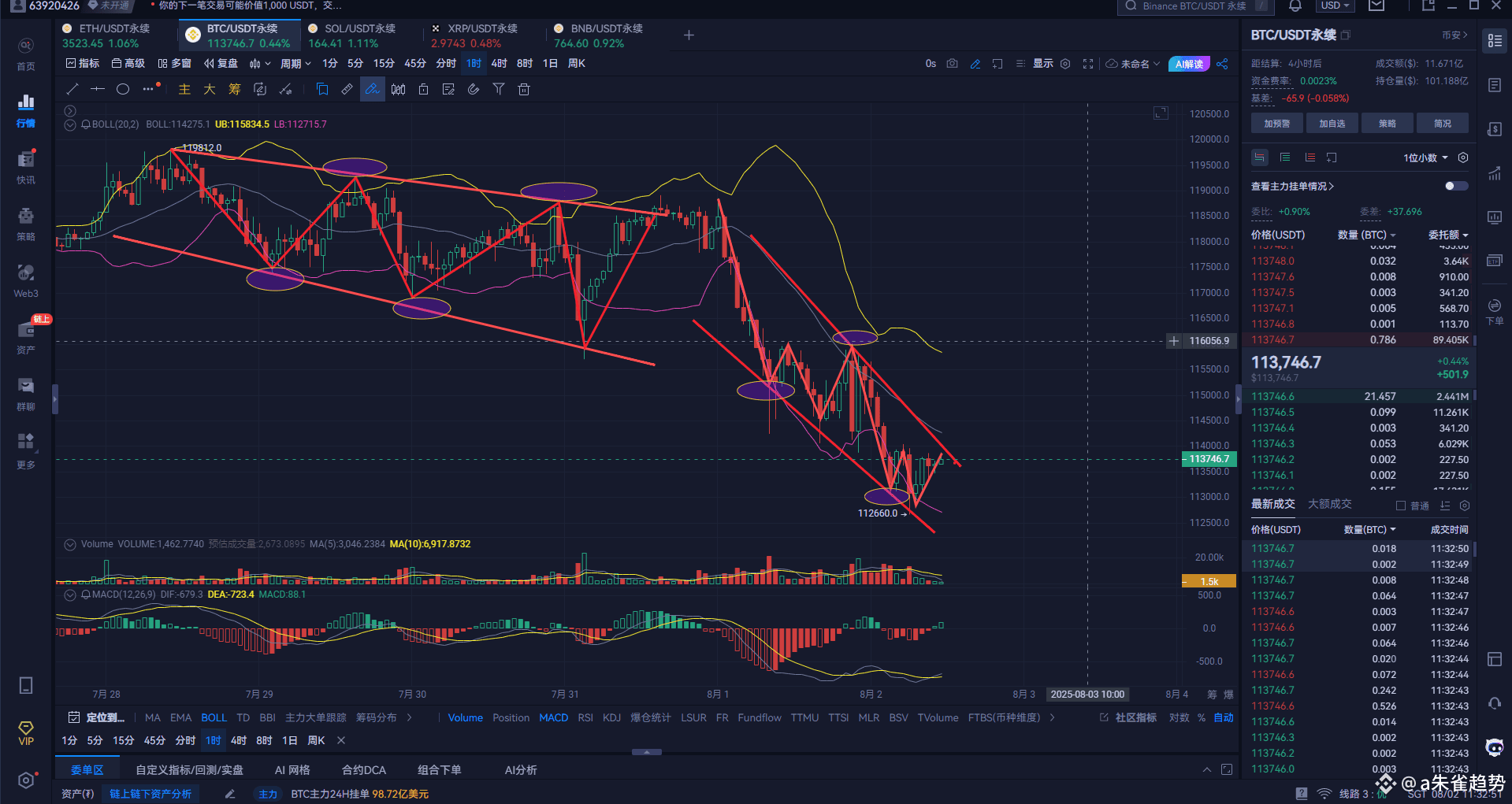Open 数量 (BTC) order book column dropdown

[x=1366, y=235]
